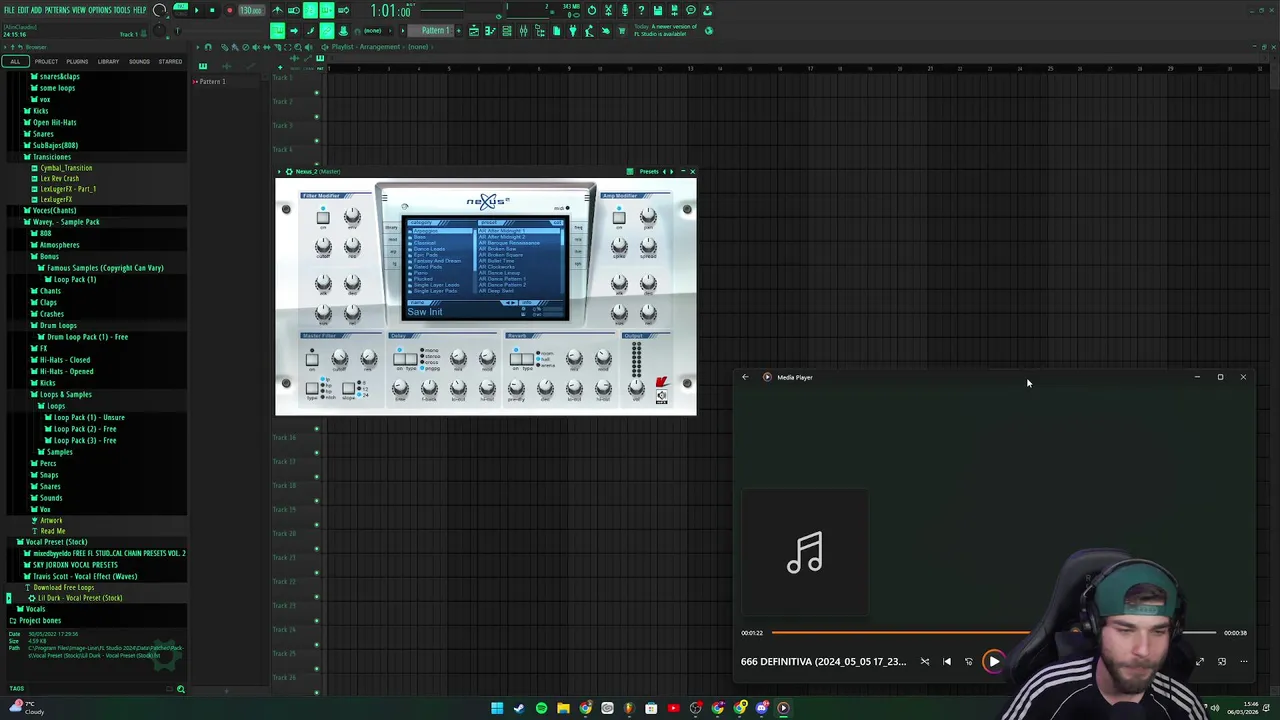This screenshot has height=720, width=1280.
Task: Open the channel rack from toolbar
Action: (506, 31)
